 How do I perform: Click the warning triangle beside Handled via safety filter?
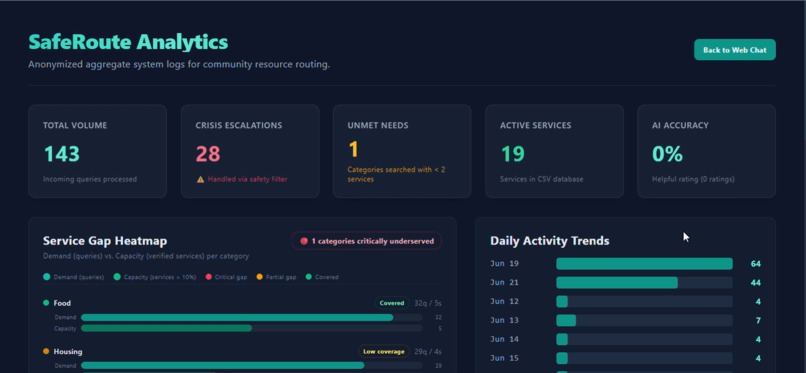click(200, 179)
